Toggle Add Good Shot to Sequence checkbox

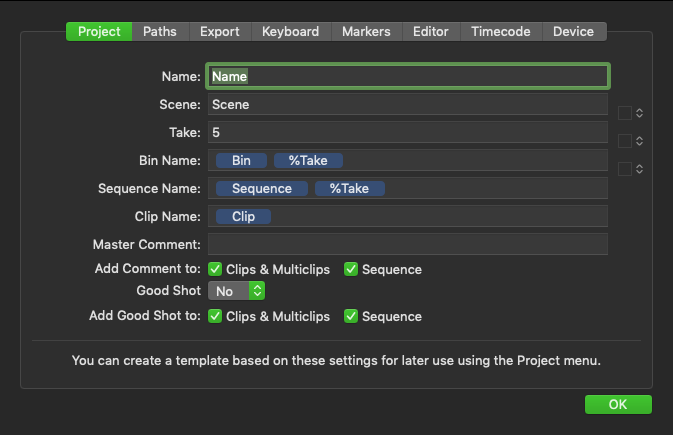[351, 316]
